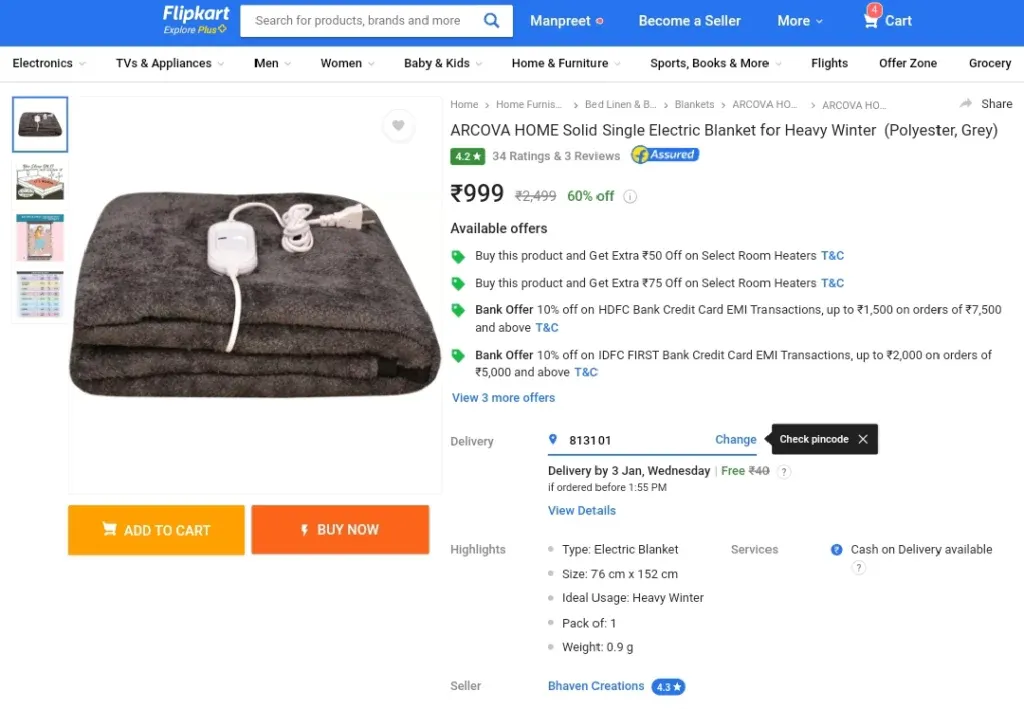Click the search magnifier icon

[491, 20]
